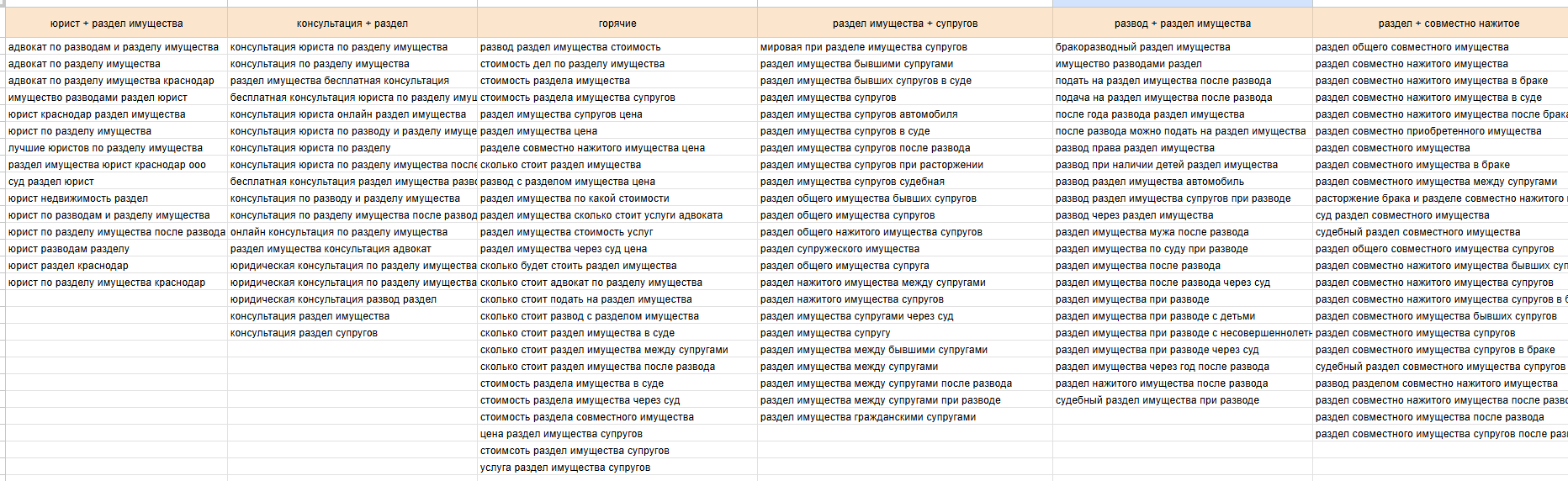1568x481 pixels.
Task: Click cell "раздел имущества бывшими супругами"
Action: click(905, 64)
